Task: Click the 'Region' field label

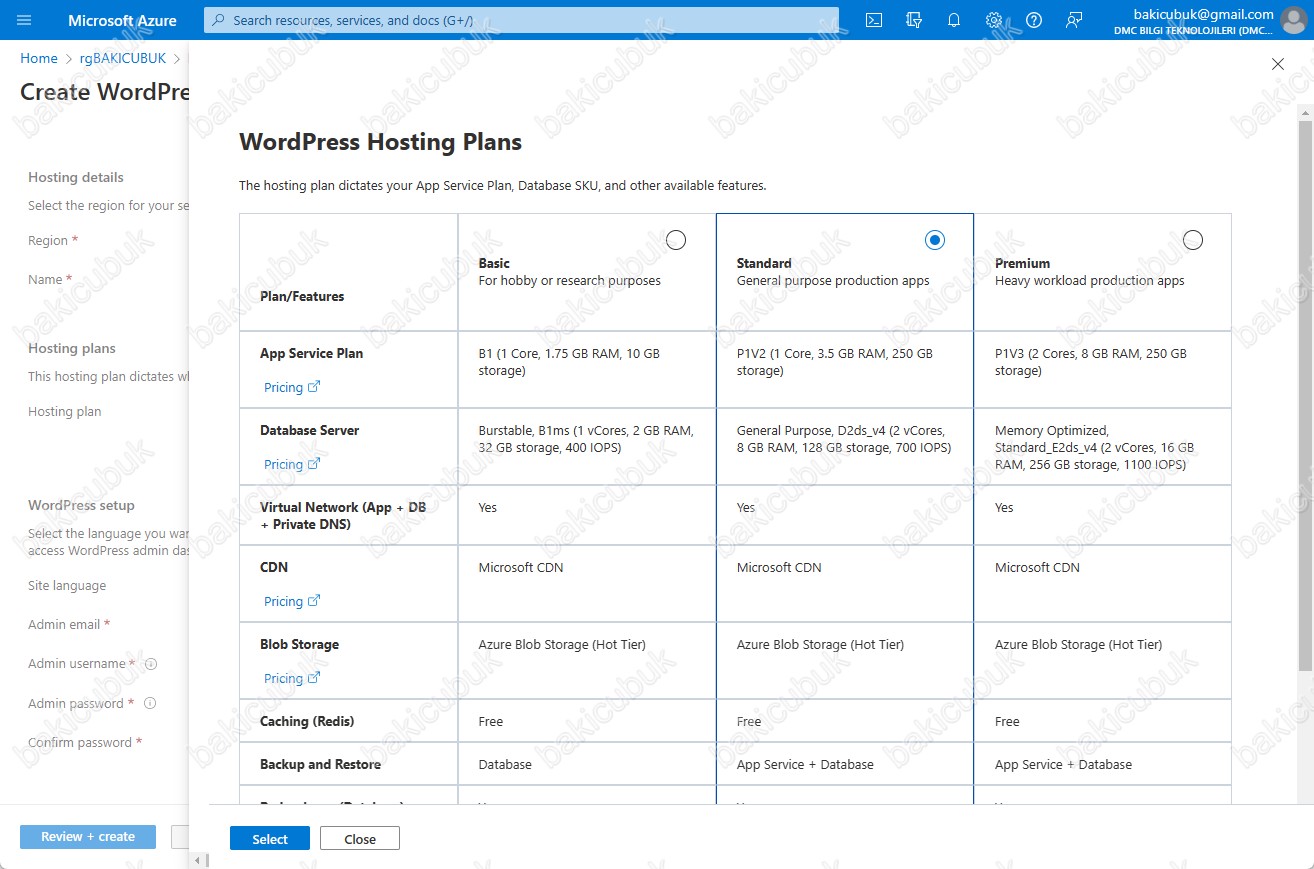Action: tap(48, 241)
